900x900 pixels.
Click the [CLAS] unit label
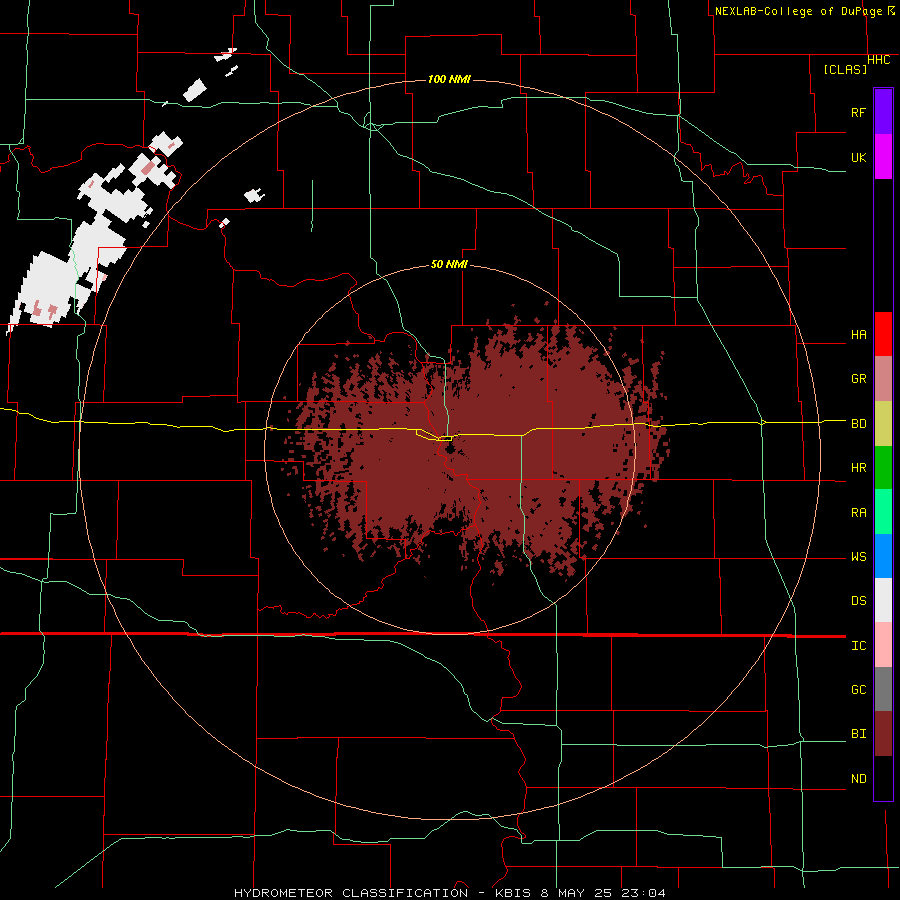tap(845, 69)
